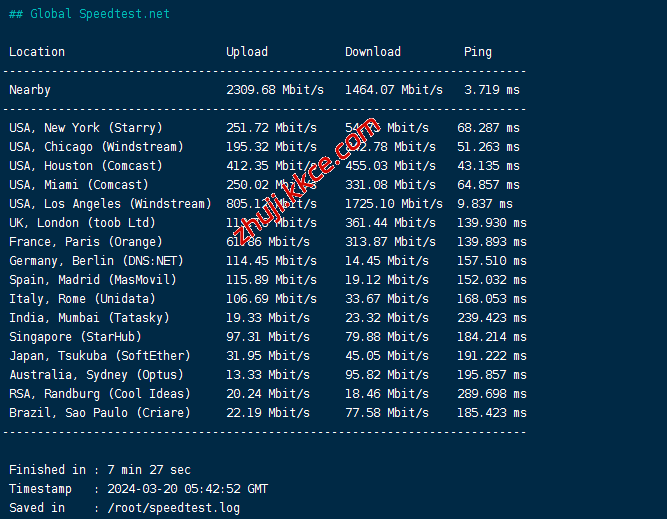Screen dimensions: 667x519
Task: Click Los Angeles download value 1725.10 Mbit/s
Action: pyautogui.click(x=394, y=204)
